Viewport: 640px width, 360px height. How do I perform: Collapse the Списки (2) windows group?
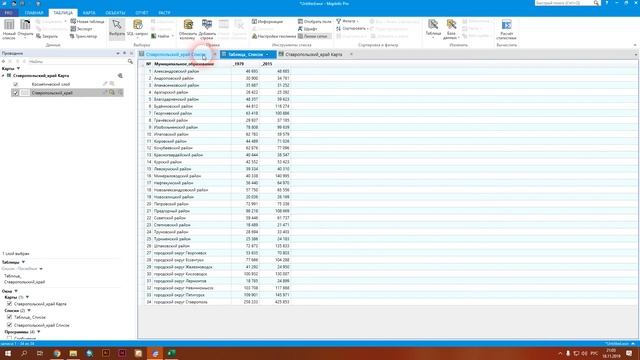[29, 311]
